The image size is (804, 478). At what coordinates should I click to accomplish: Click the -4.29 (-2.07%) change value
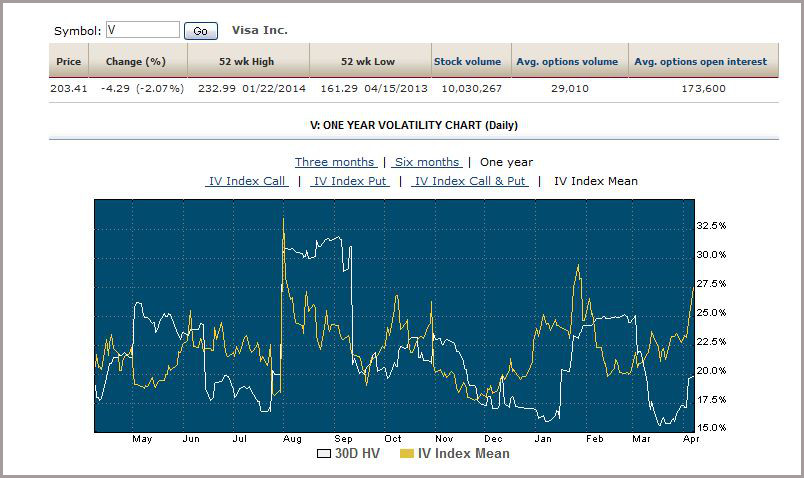click(x=142, y=88)
